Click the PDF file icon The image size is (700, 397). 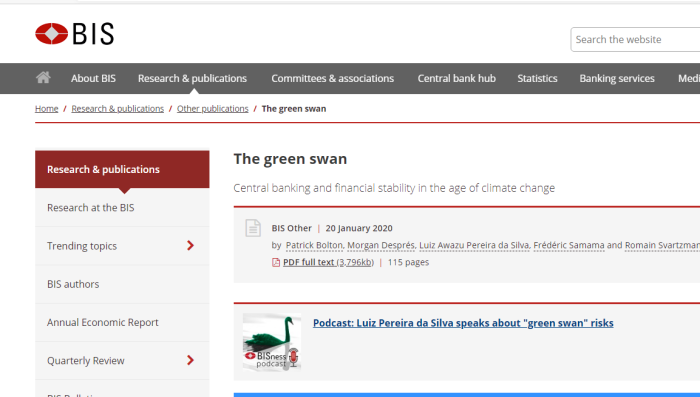click(276, 262)
